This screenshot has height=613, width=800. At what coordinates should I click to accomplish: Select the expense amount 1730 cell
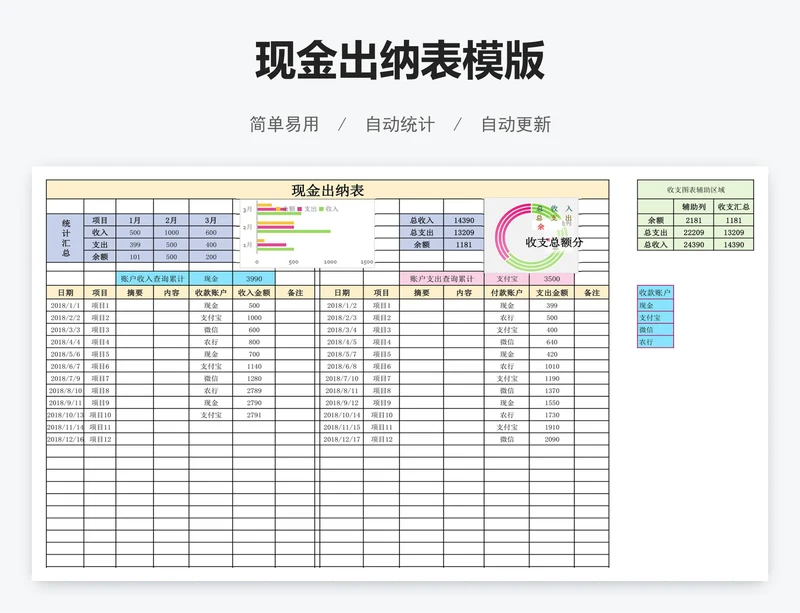click(x=552, y=415)
